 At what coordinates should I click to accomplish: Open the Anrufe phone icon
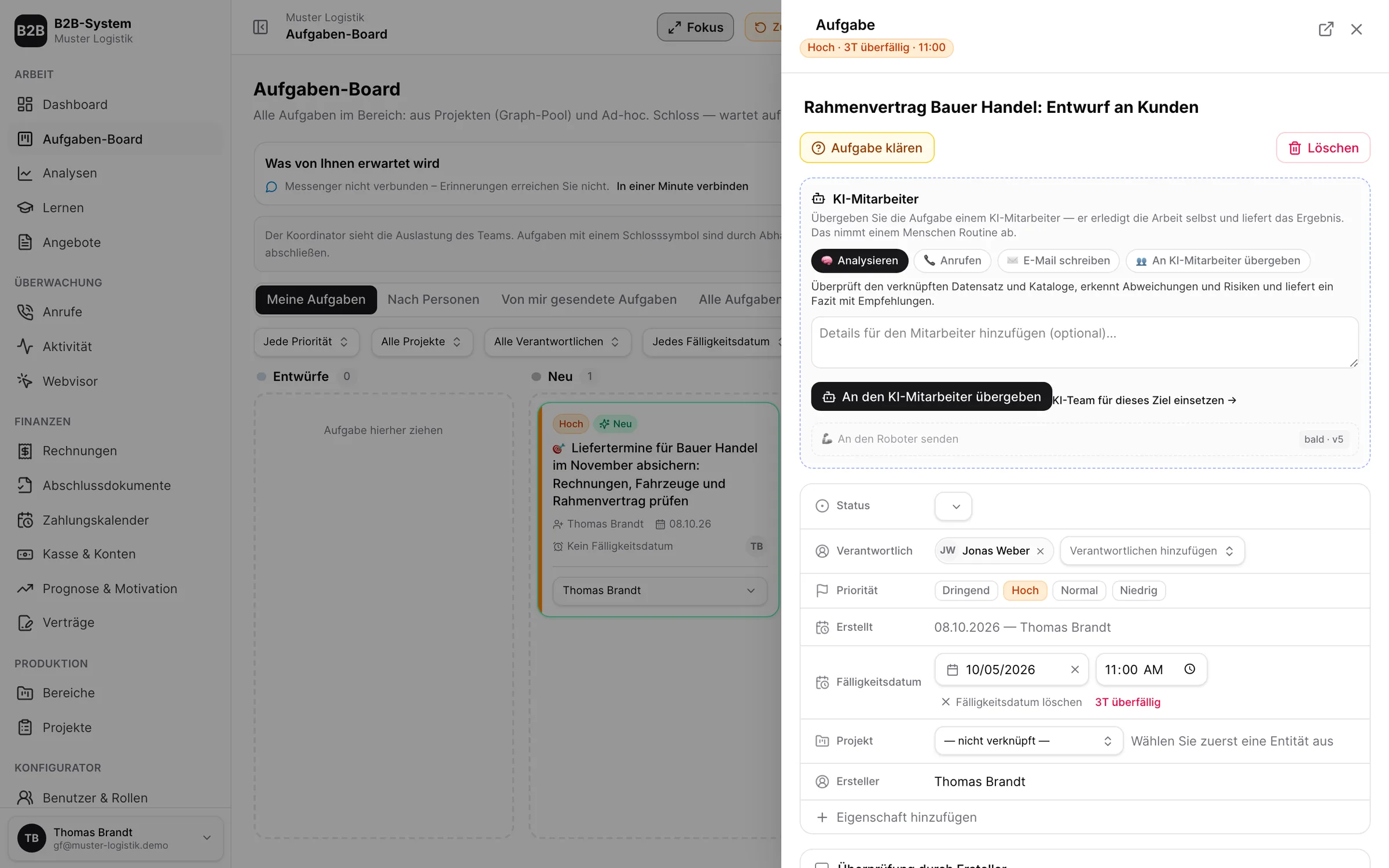click(25, 311)
